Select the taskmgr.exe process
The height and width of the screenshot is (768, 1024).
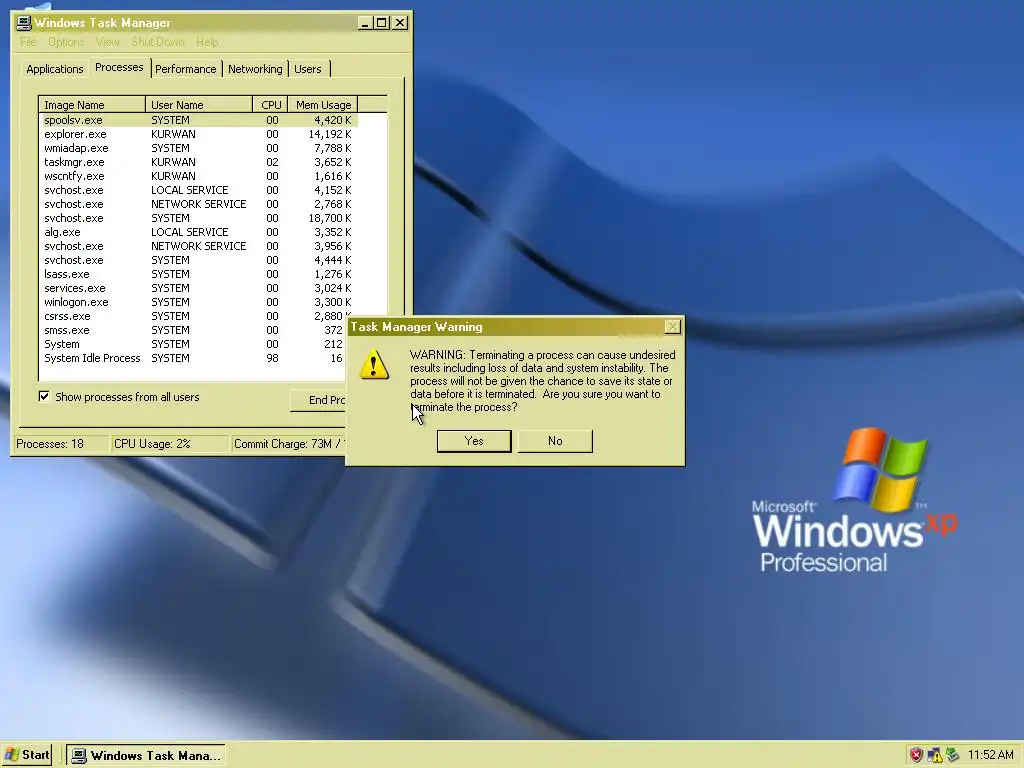199,162
